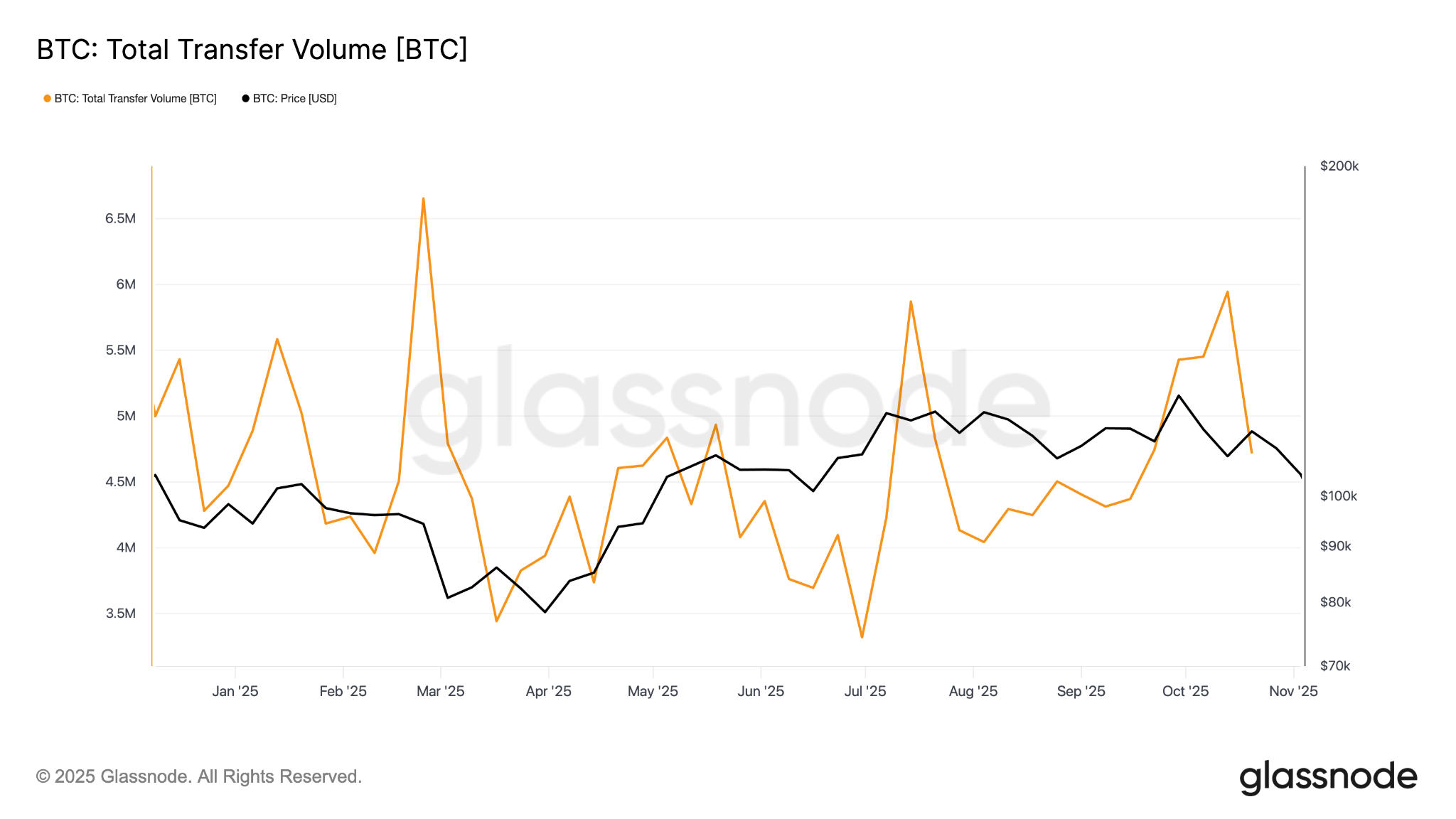Click the orange transfer volume peak above 6.5M
This screenshot has height=819, width=1456.
pyautogui.click(x=423, y=198)
